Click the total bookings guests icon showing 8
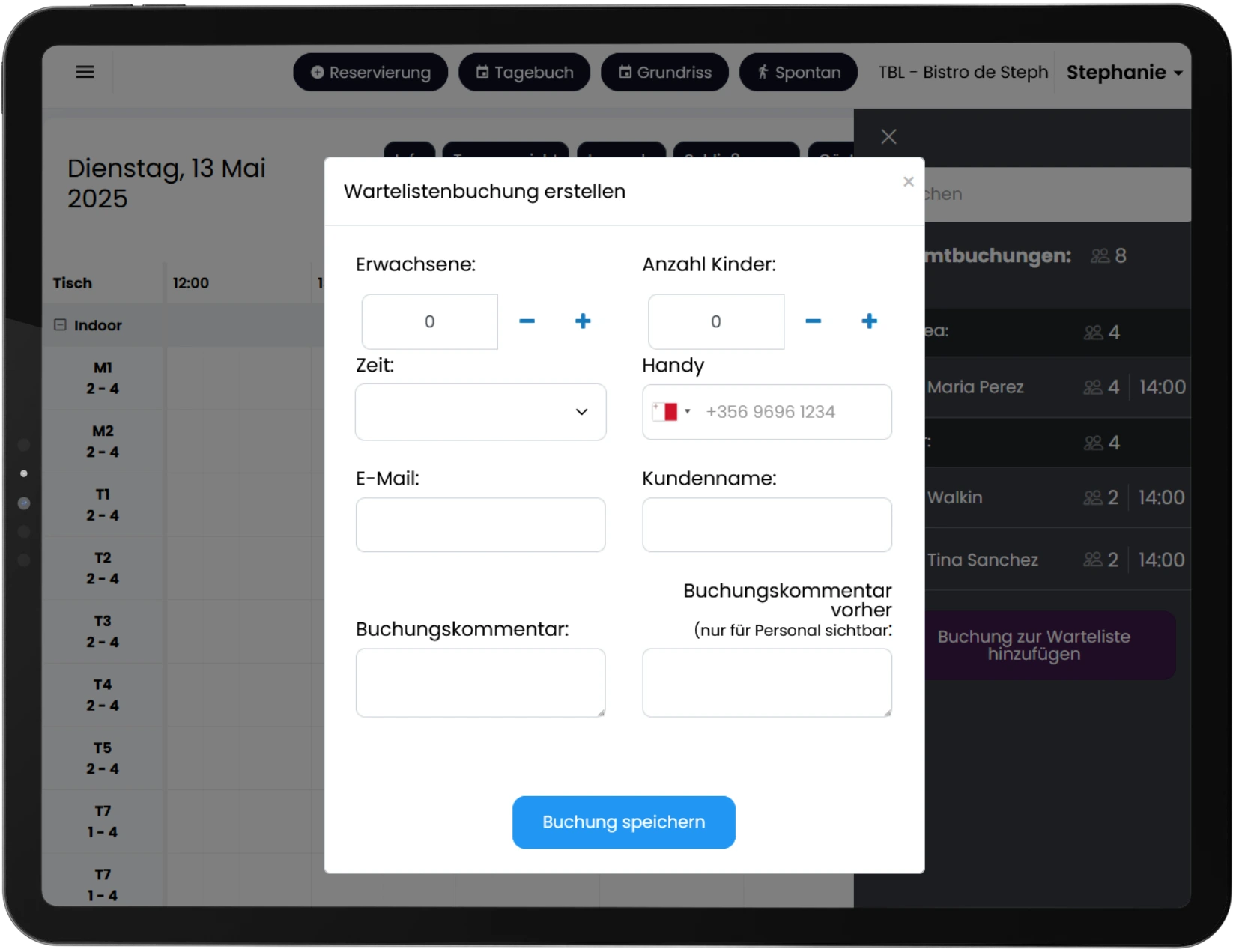Screen dimensions: 1239x952 pos(1100,256)
